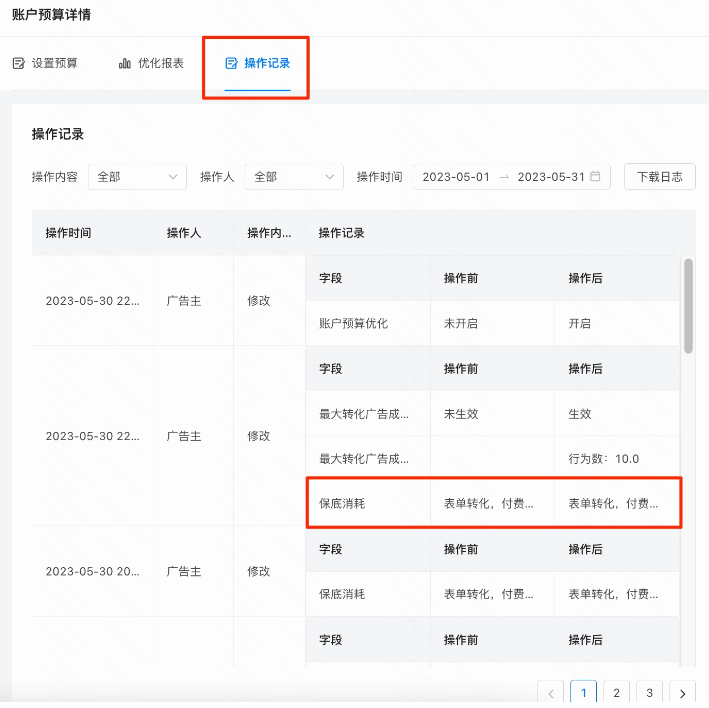The image size is (709, 708).
Task: Click the truncated 操作内... column header
Action: click(269, 233)
